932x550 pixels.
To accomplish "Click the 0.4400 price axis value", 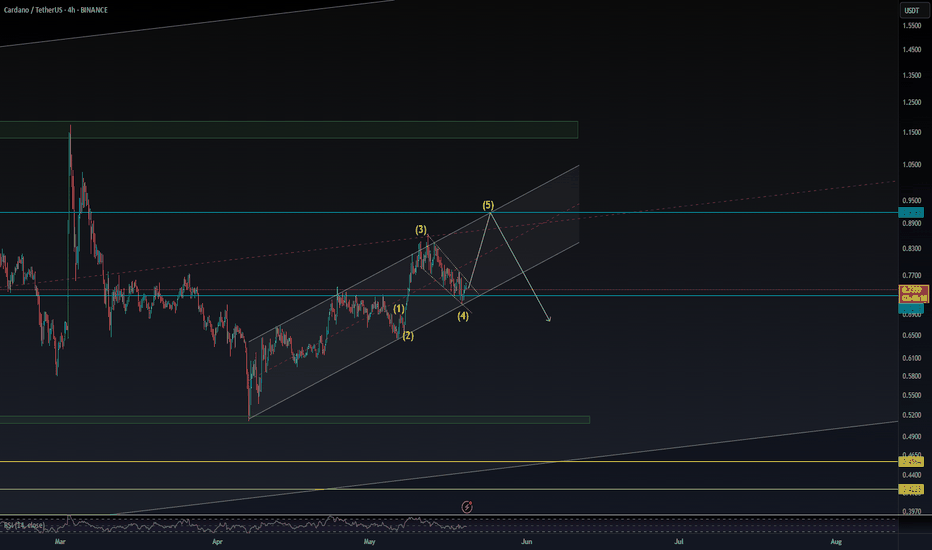I will (x=912, y=475).
